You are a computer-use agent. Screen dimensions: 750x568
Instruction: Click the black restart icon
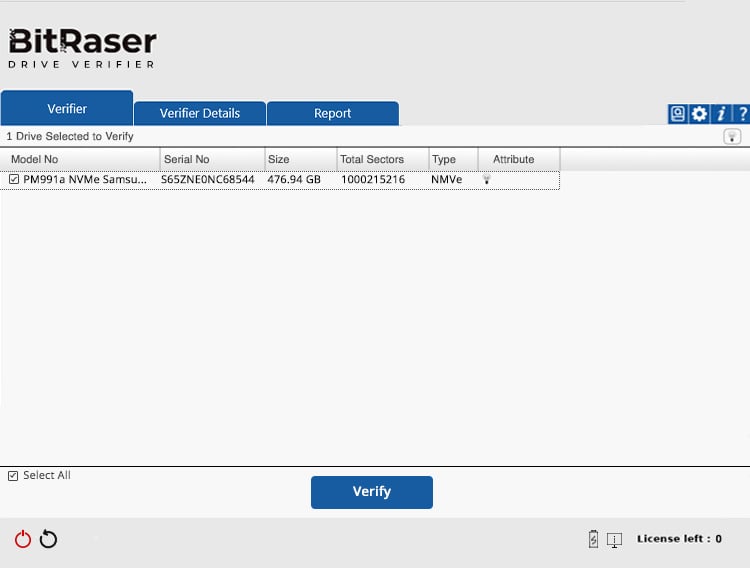(x=48, y=539)
